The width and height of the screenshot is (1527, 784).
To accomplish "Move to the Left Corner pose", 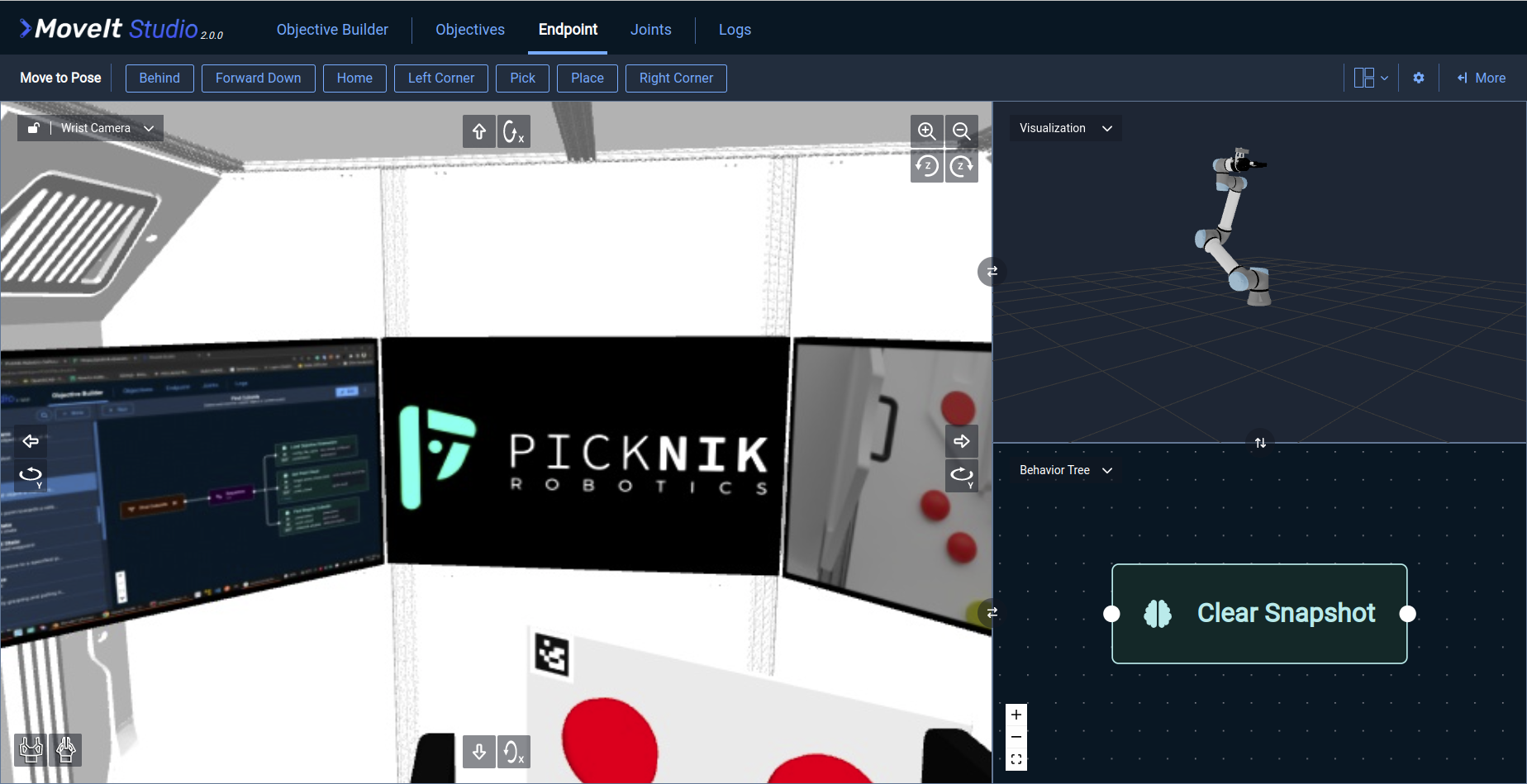I will tap(441, 78).
